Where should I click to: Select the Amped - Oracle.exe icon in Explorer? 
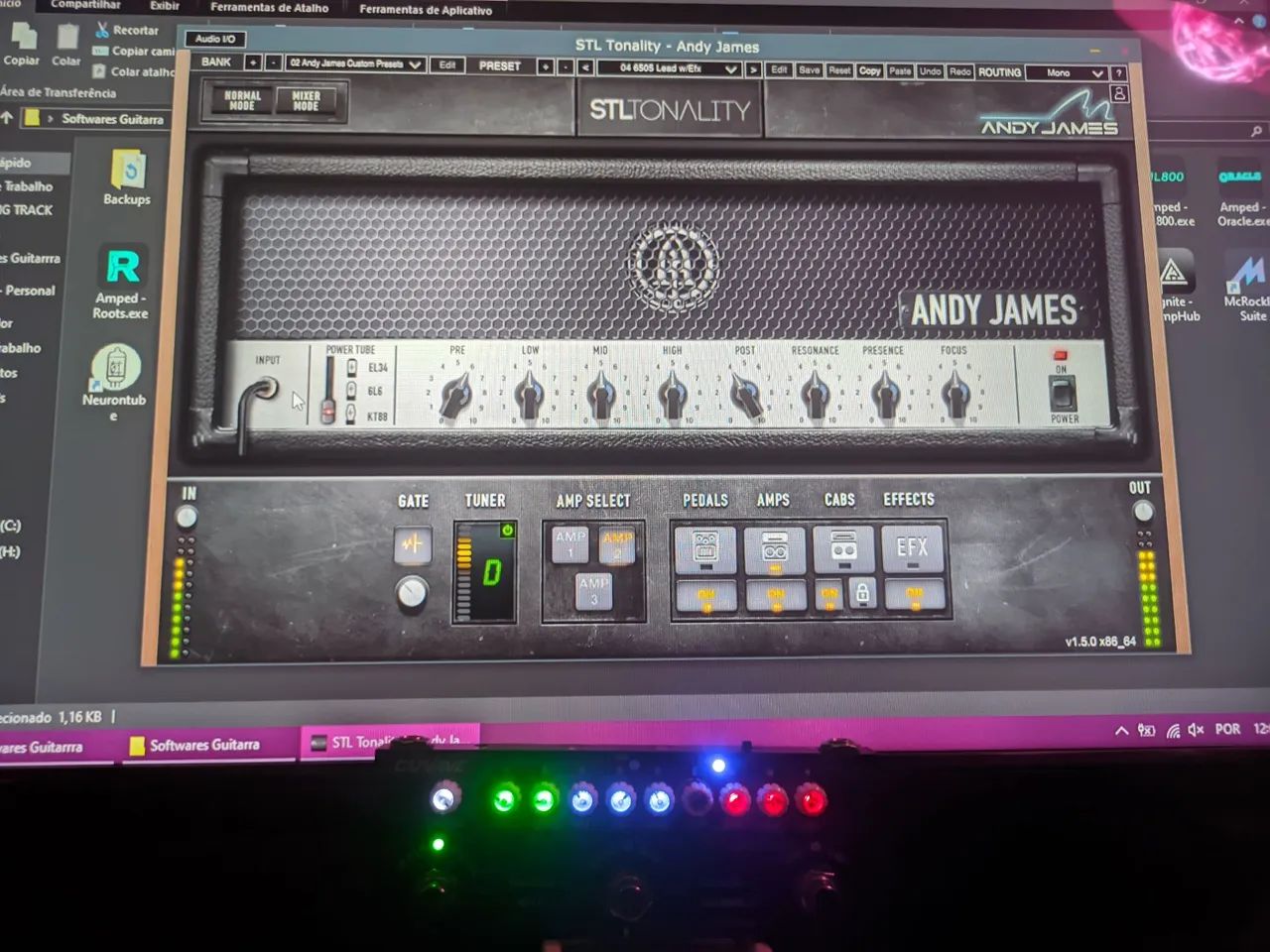[x=1242, y=194]
